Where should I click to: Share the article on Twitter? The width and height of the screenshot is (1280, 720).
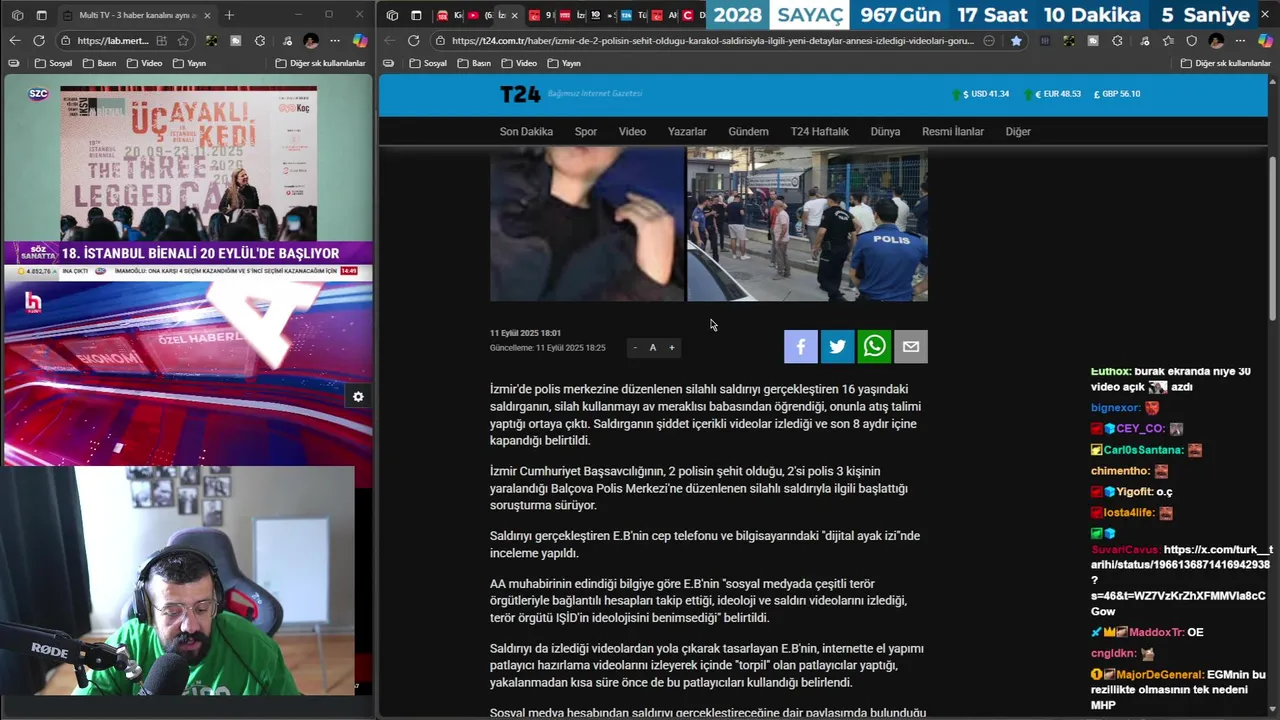click(837, 346)
